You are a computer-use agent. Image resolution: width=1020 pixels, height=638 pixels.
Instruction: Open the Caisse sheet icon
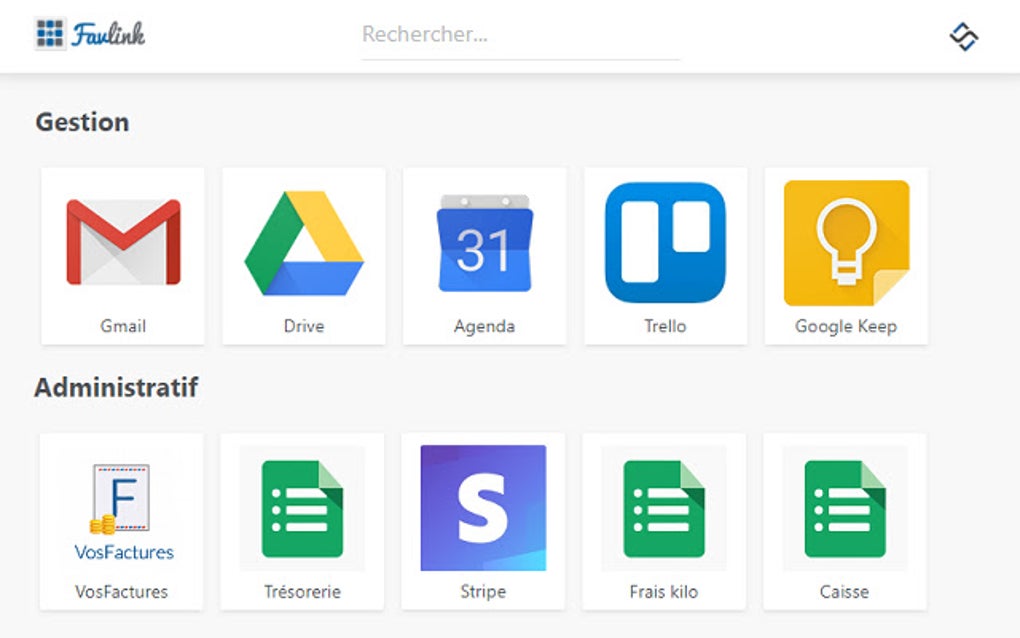coord(845,509)
